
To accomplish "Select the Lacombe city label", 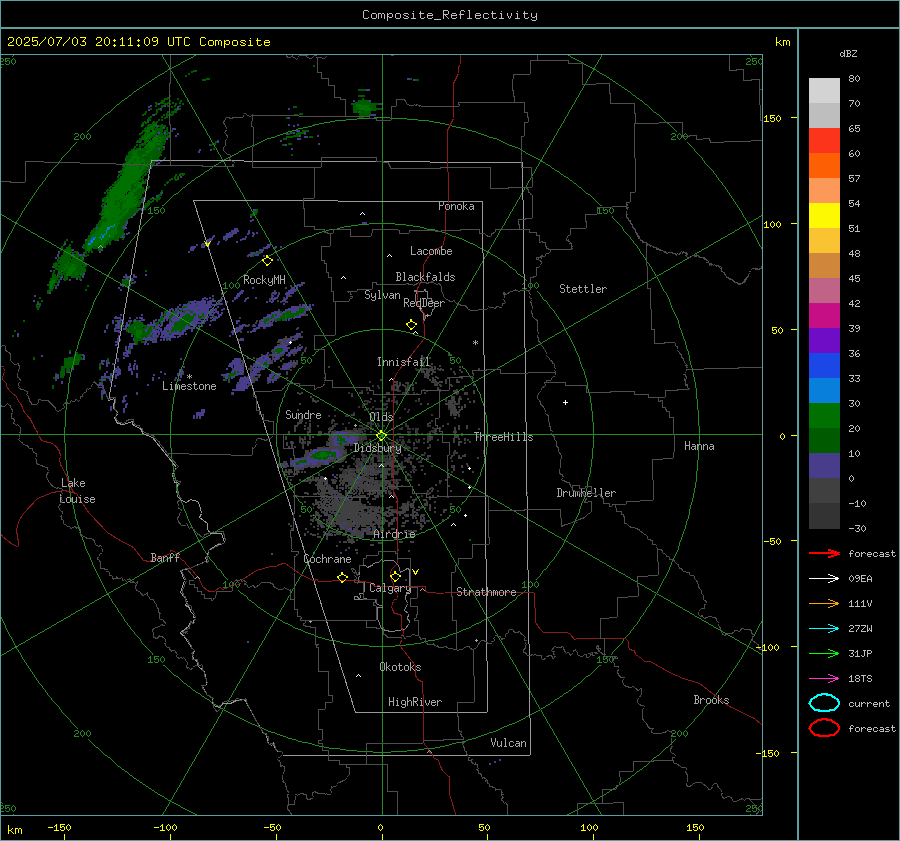I will [x=431, y=251].
